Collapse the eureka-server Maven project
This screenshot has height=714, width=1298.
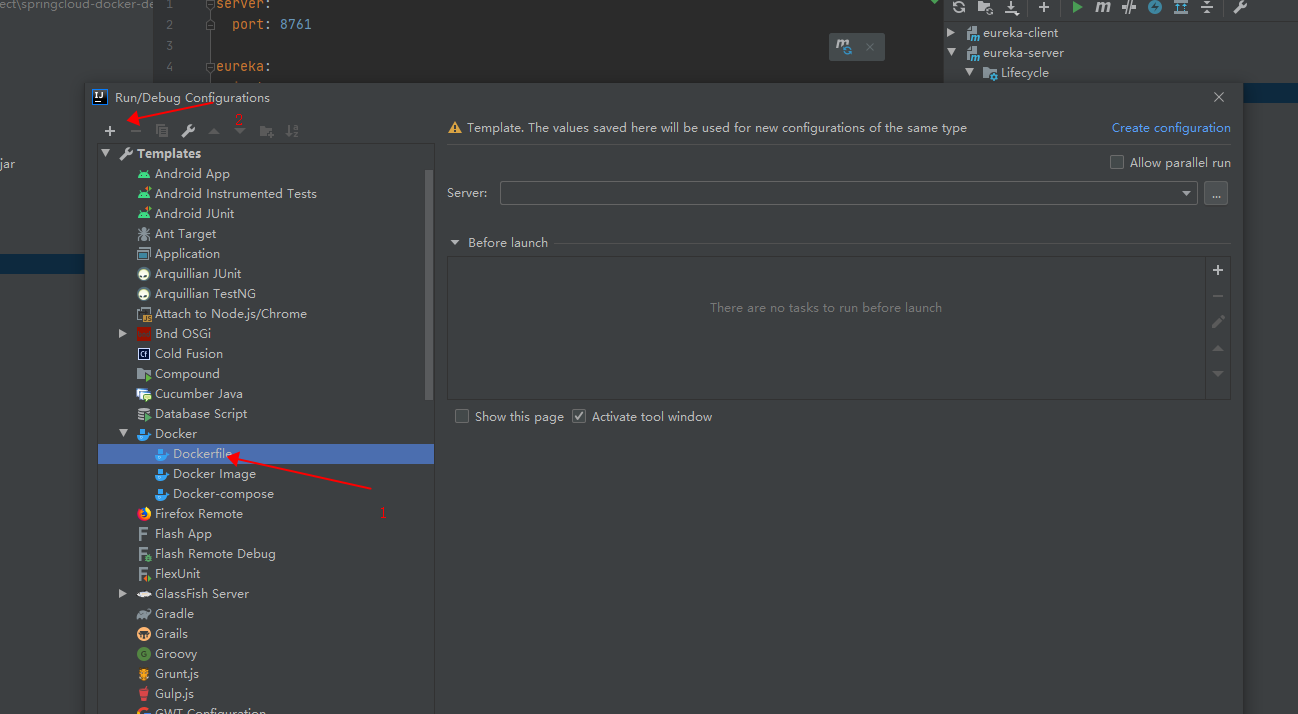(x=951, y=53)
